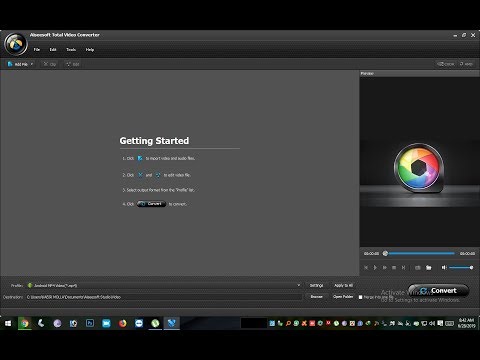Click the Destination path input field

tap(164, 297)
